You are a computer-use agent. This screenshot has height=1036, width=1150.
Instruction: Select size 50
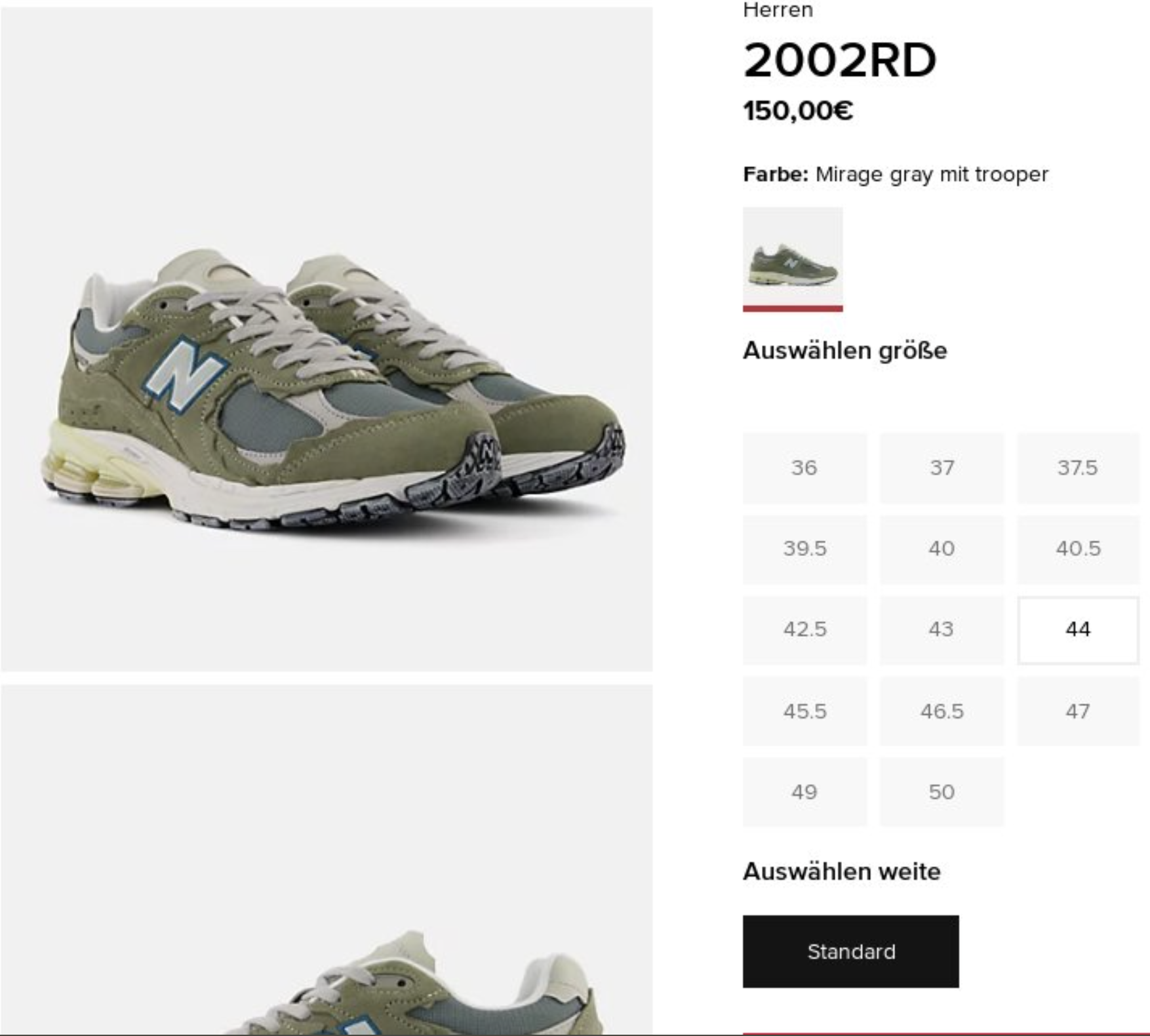(942, 792)
